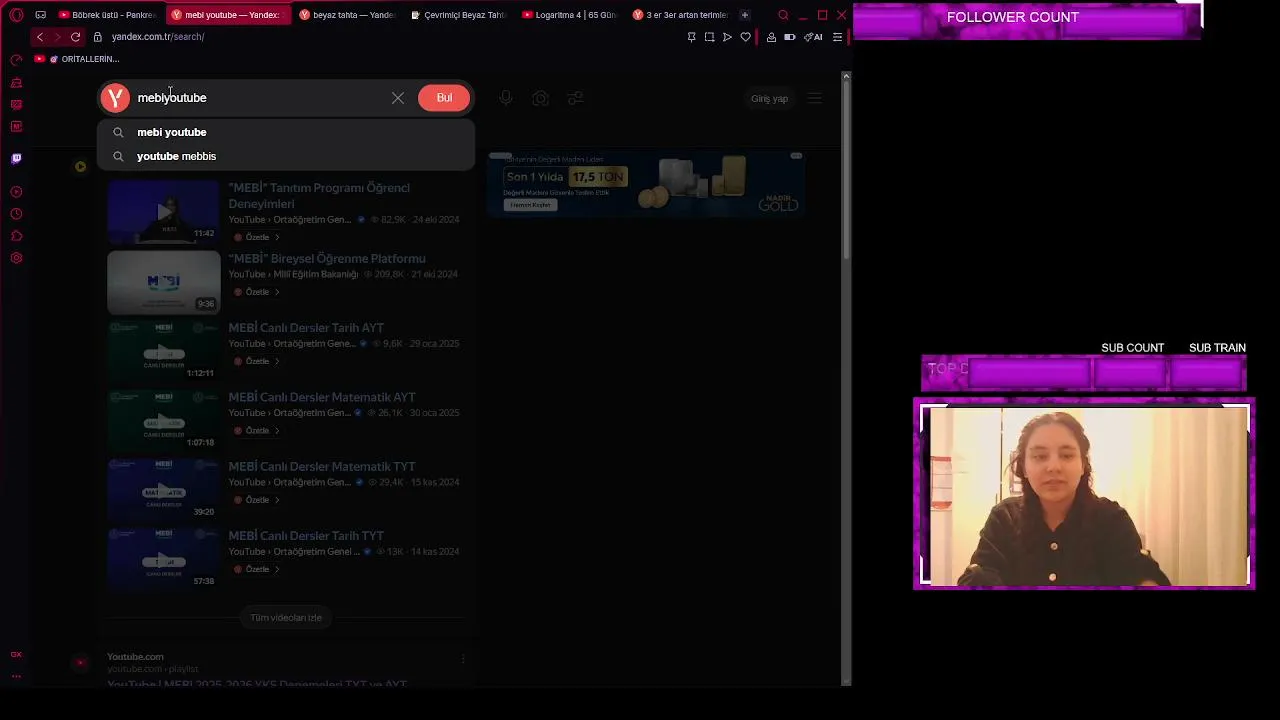Viewport: 1280px width, 720px height.
Task: Clear the search query with X icon
Action: [x=398, y=98]
